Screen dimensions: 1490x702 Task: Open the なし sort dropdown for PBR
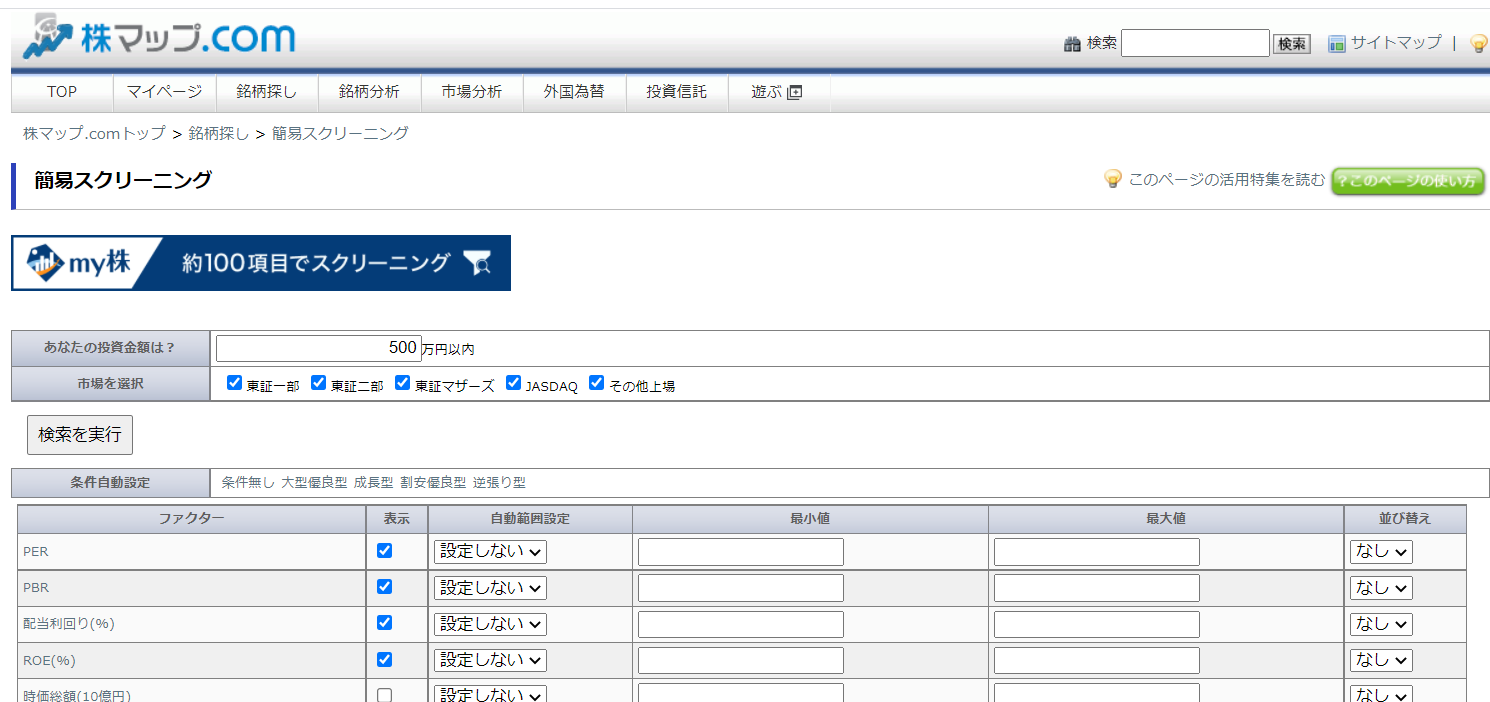(1380, 587)
